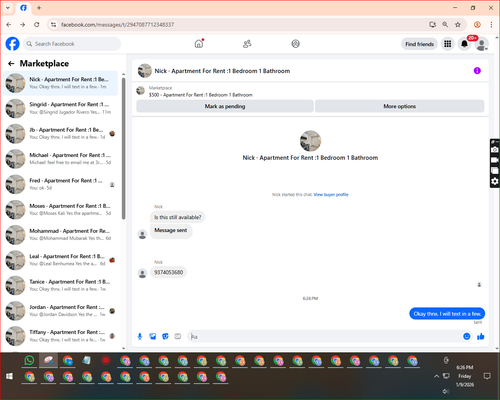Image resolution: width=500 pixels, height=400 pixels.
Task: Open the Facebook logo home link
Action: (13, 44)
